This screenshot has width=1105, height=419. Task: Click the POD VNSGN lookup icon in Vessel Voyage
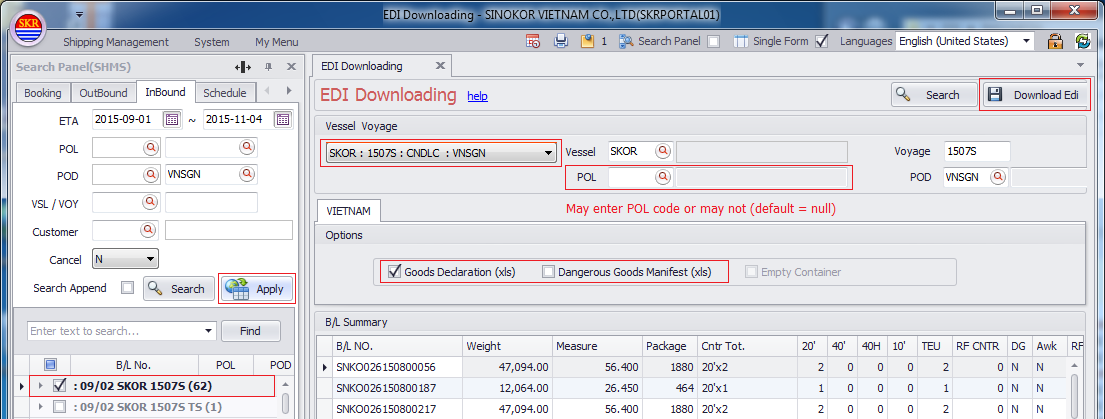coord(998,177)
